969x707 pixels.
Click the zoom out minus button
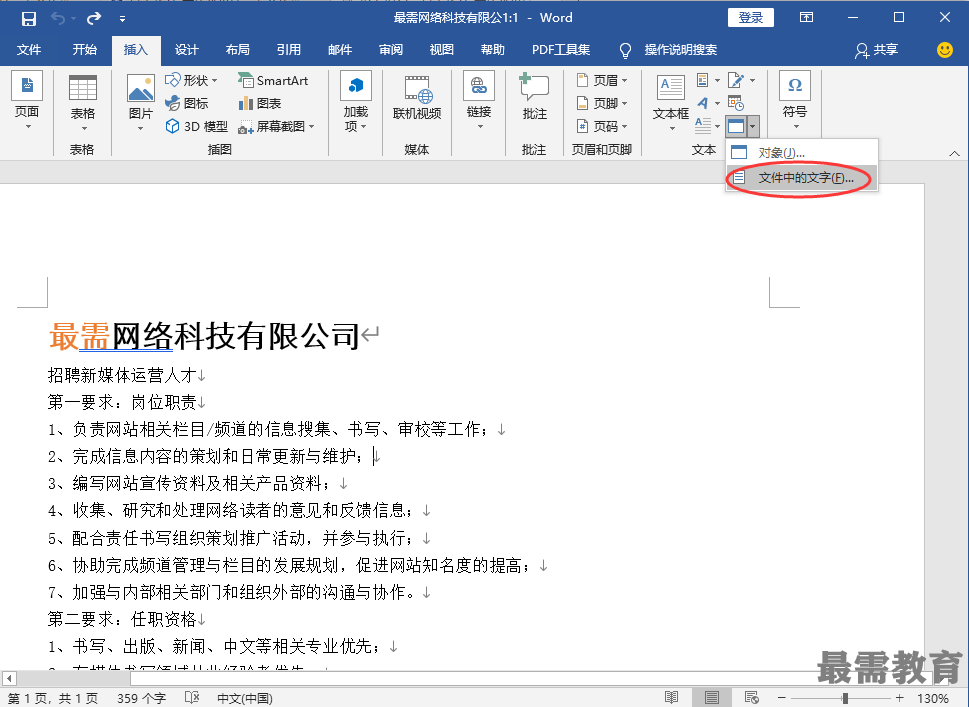pos(782,698)
